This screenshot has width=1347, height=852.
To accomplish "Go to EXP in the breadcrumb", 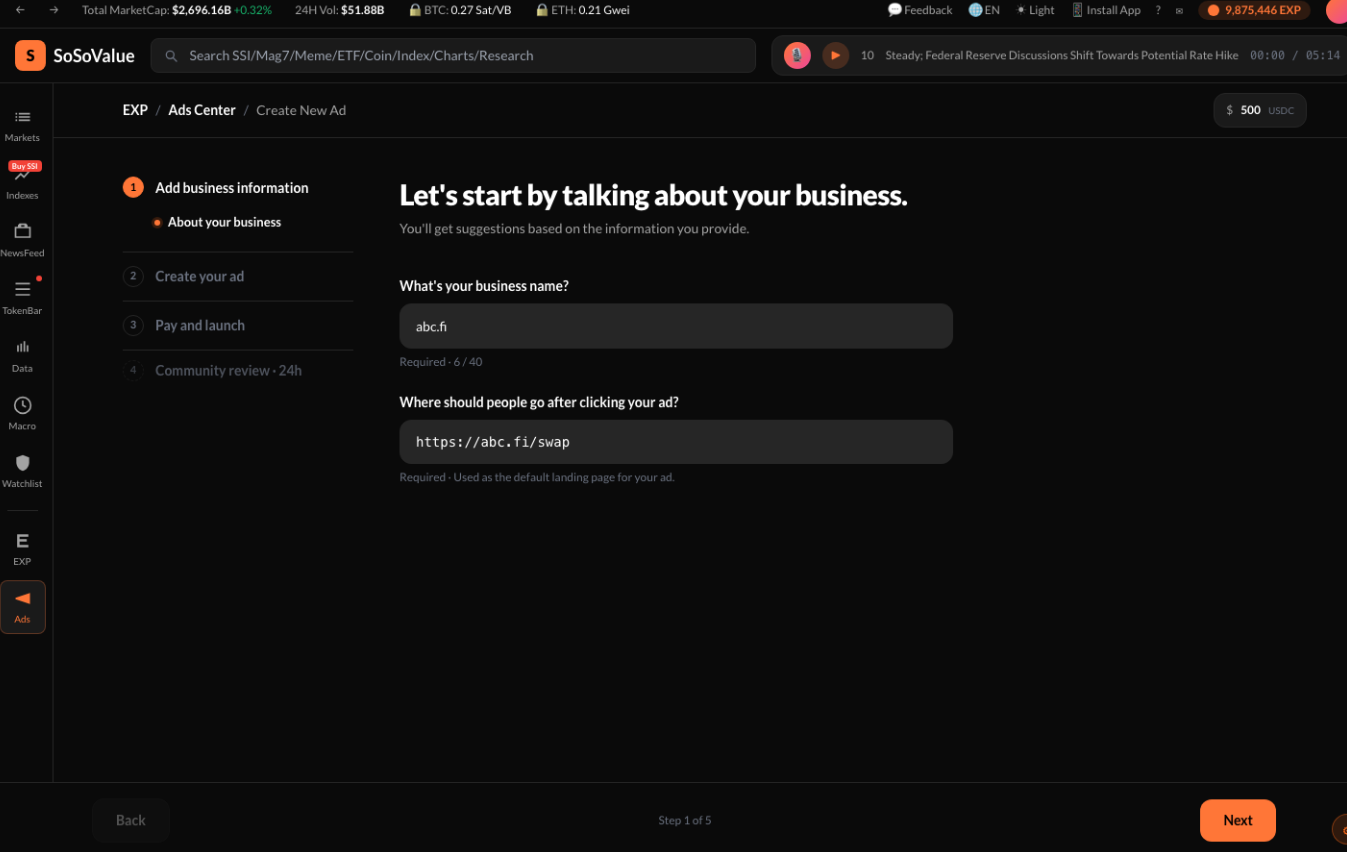I will point(135,110).
